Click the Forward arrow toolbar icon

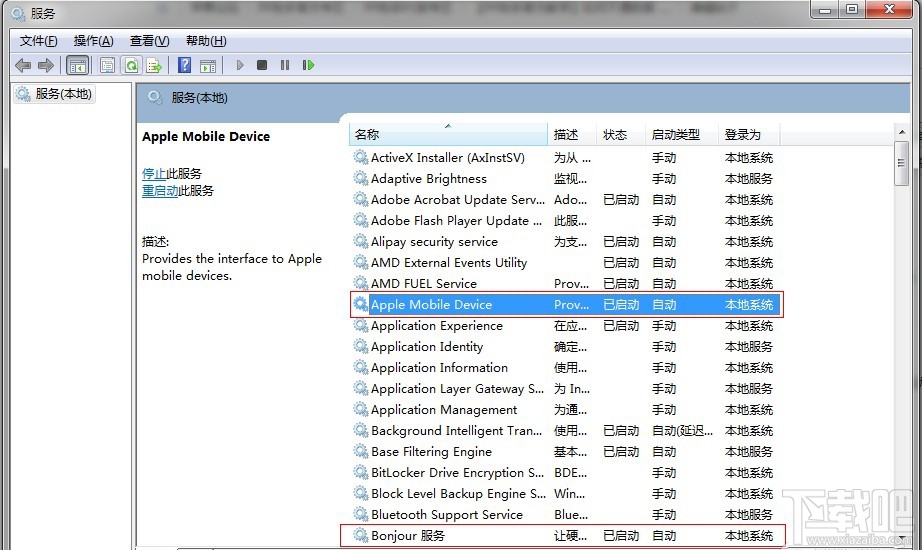click(46, 65)
